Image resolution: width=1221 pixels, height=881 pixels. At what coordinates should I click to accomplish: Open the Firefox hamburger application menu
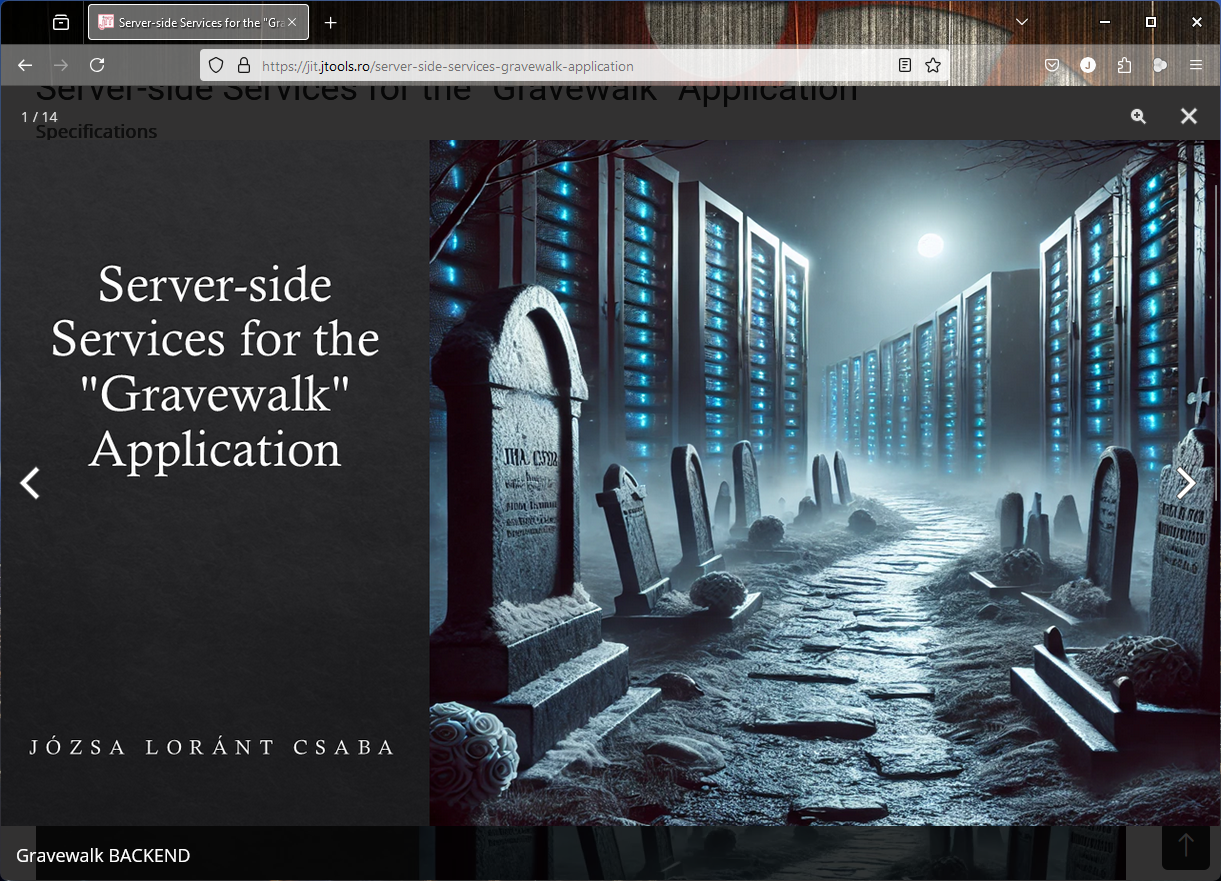click(x=1196, y=65)
